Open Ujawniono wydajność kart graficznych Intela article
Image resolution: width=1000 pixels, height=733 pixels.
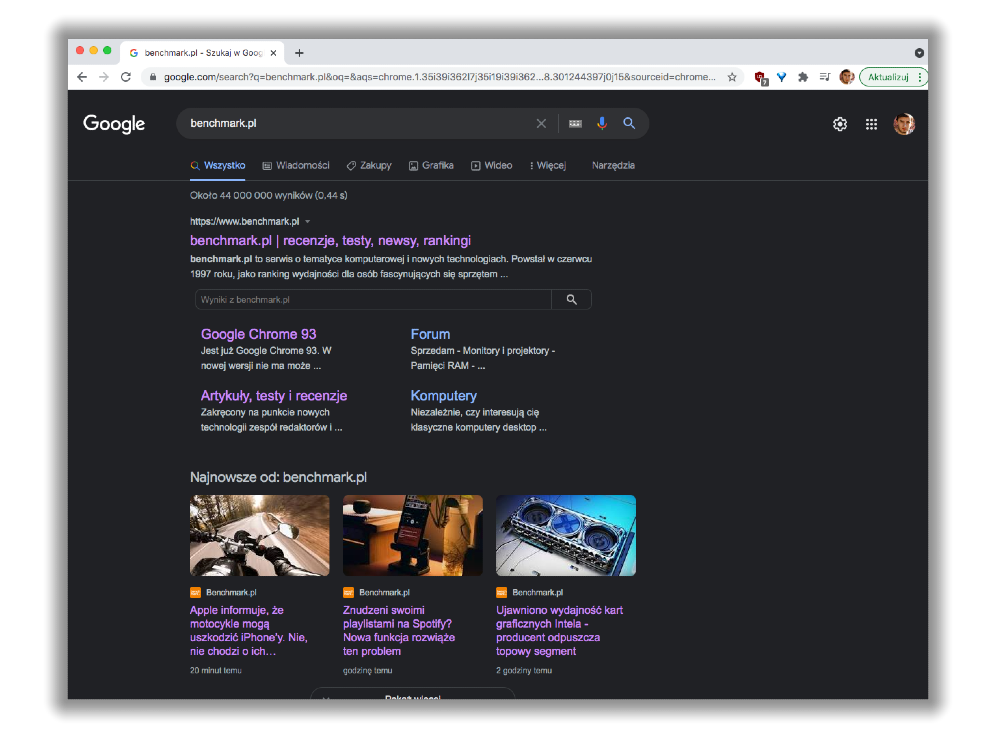[x=559, y=631]
